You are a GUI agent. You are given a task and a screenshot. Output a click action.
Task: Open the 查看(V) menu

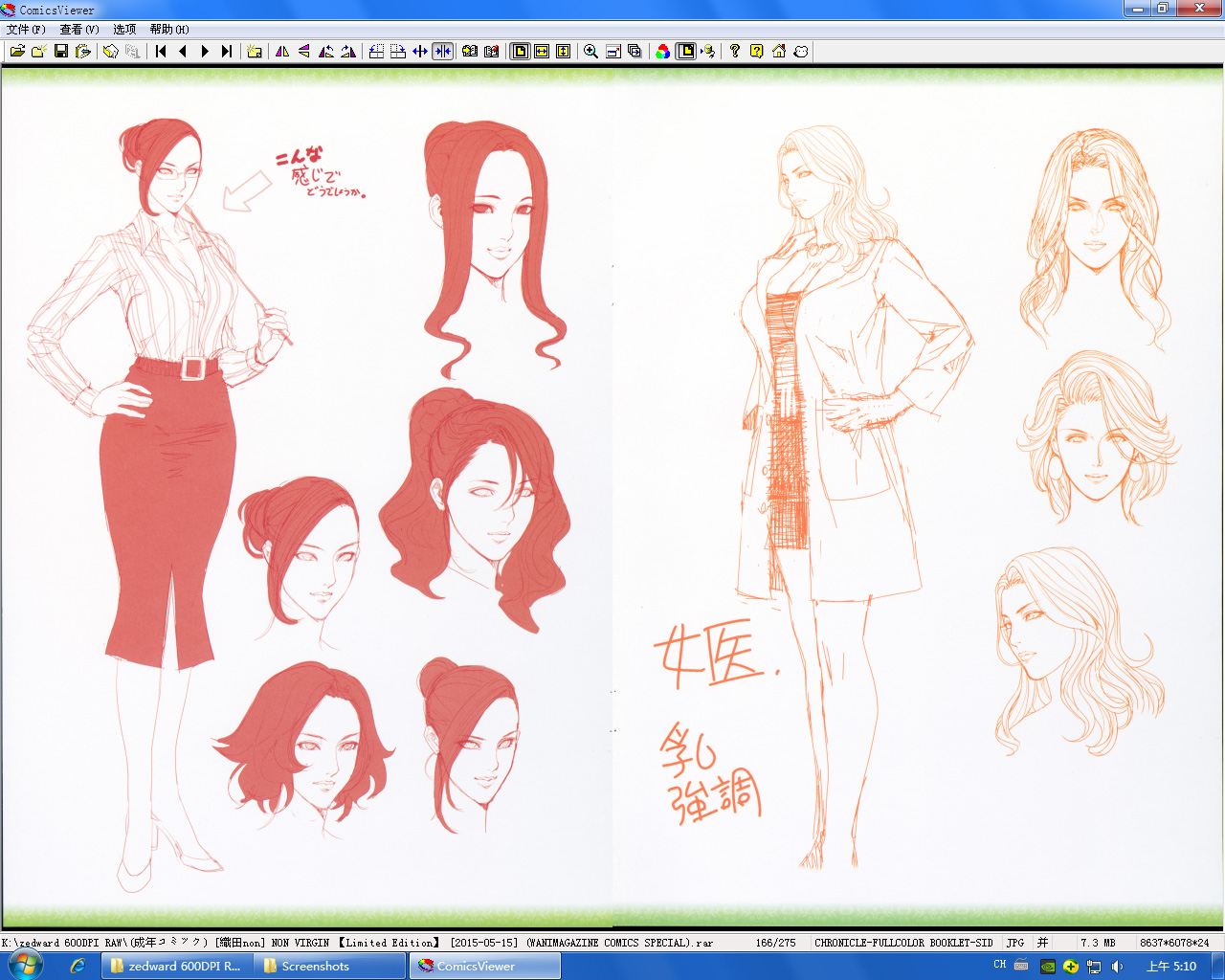[79, 30]
